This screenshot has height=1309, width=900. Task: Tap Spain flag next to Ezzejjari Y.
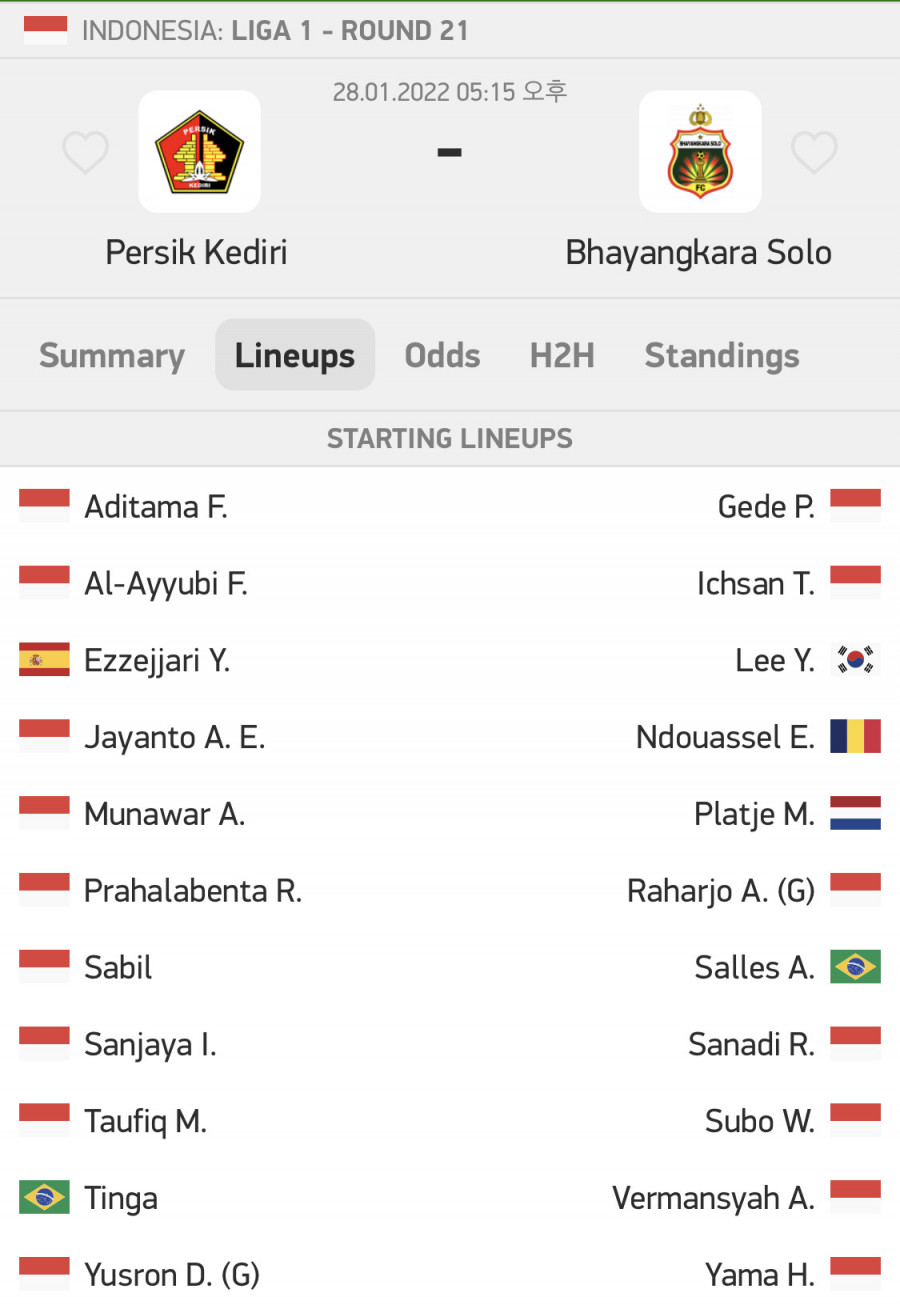click(x=44, y=660)
